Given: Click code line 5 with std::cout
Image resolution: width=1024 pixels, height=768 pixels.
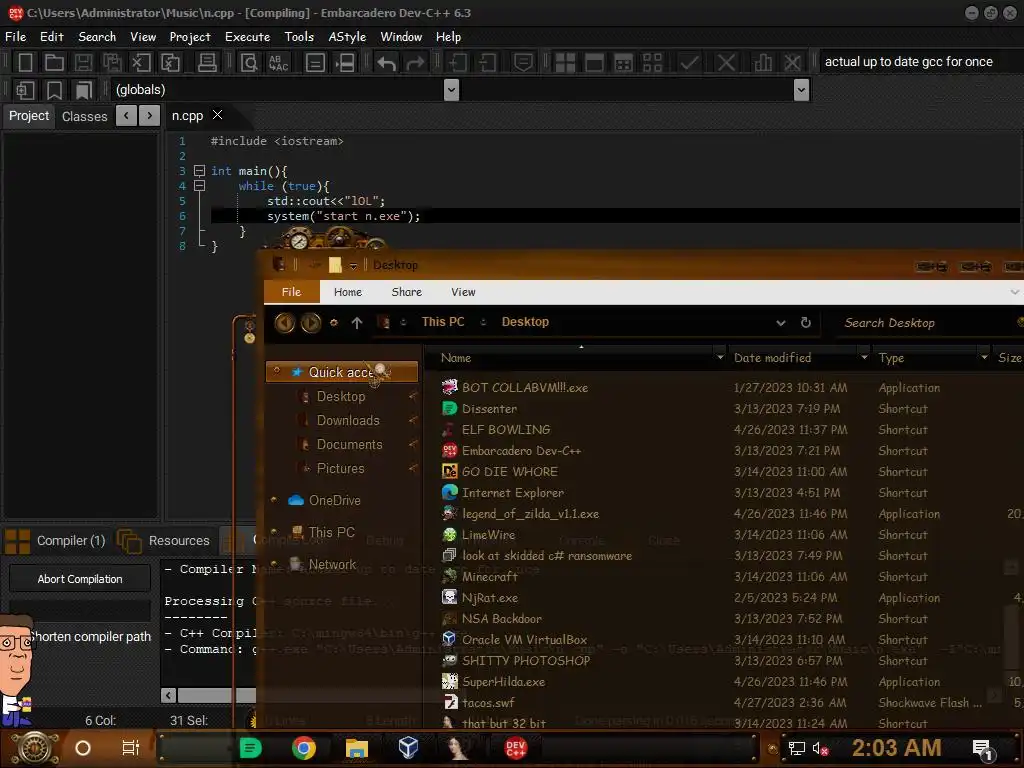Looking at the screenshot, I should click(x=326, y=201).
